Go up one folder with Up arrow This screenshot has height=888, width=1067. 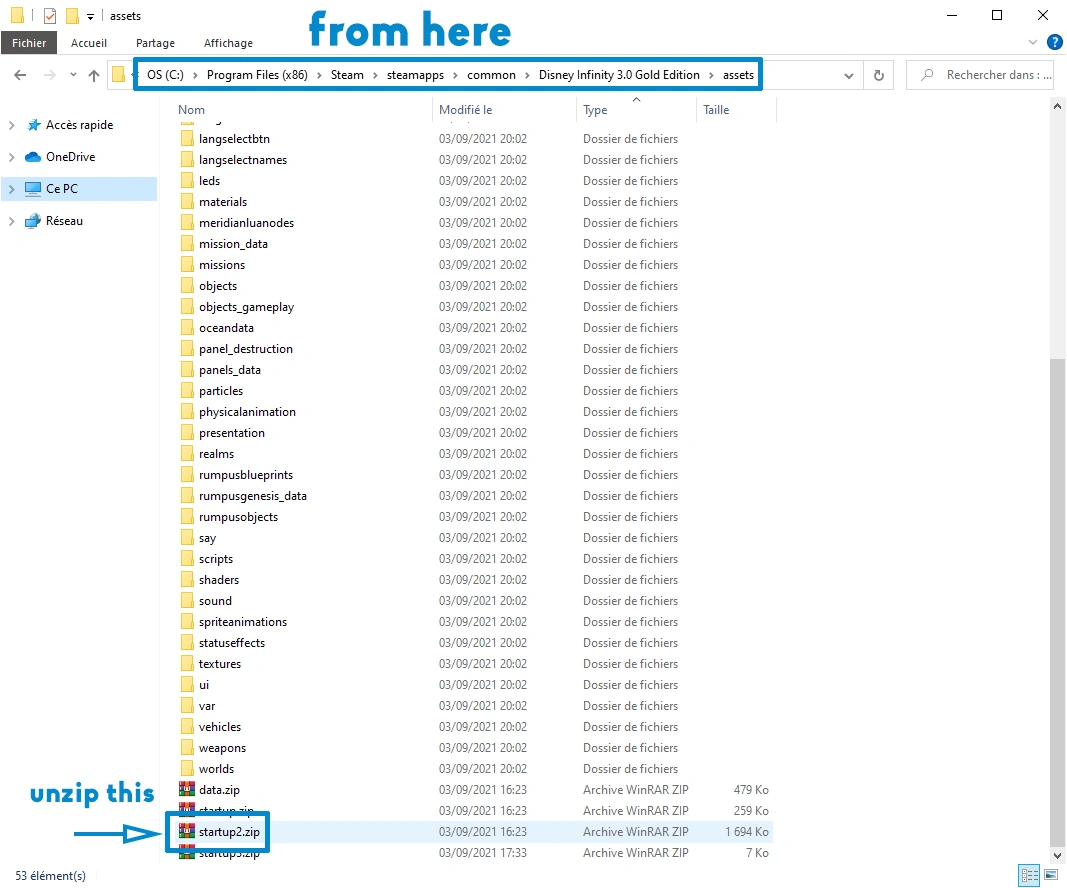[x=94, y=76]
